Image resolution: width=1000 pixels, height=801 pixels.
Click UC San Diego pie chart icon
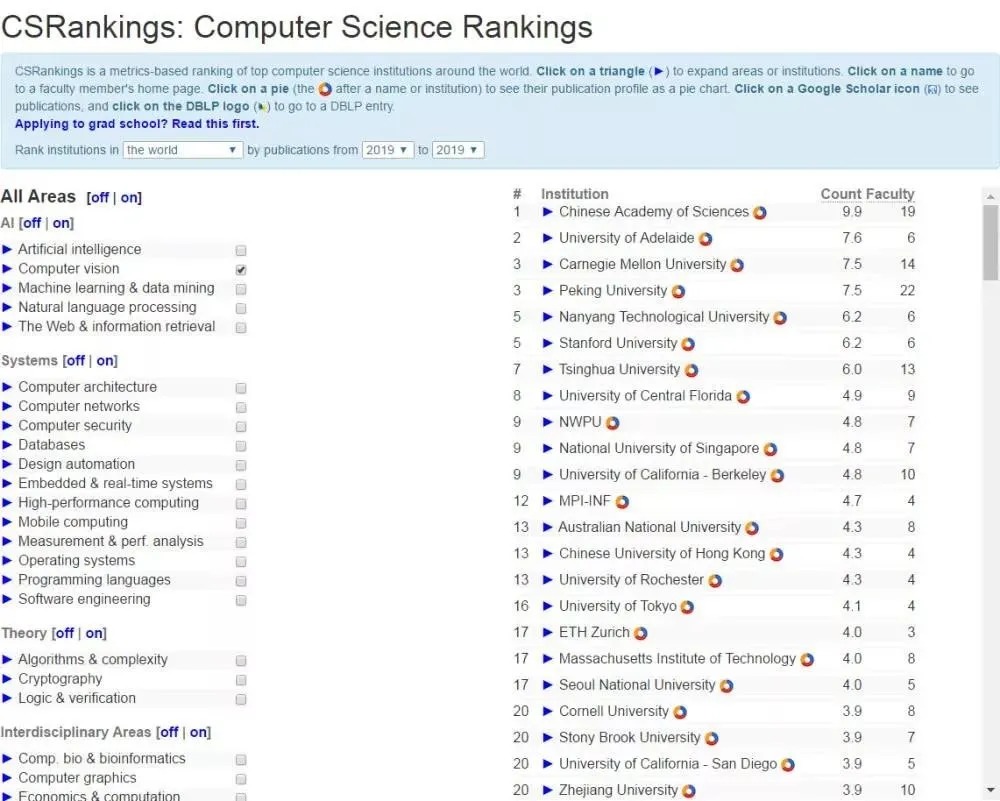tap(788, 765)
